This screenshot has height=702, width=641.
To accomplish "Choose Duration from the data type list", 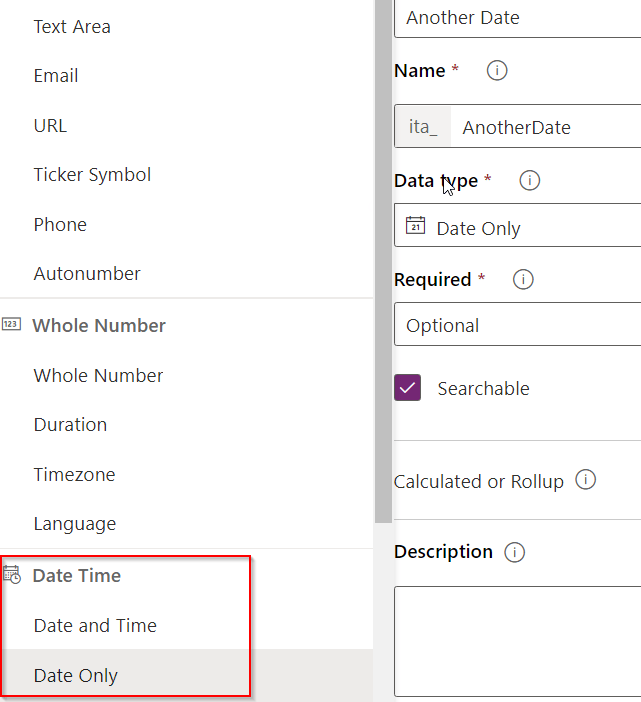I will click(x=70, y=425).
